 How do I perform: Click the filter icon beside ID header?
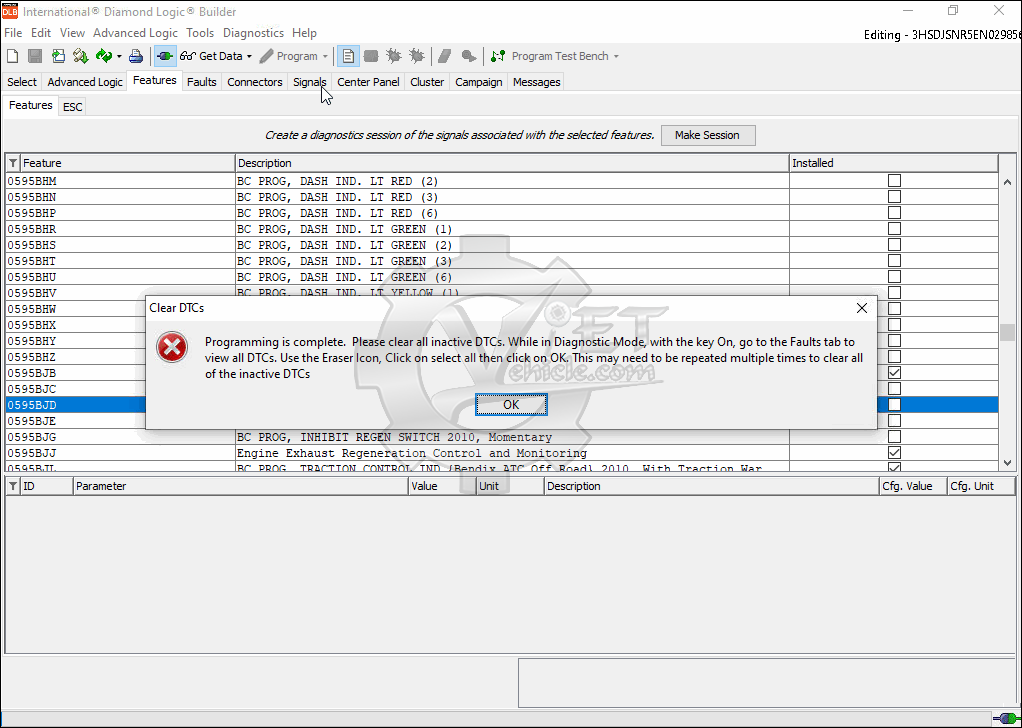pos(13,486)
